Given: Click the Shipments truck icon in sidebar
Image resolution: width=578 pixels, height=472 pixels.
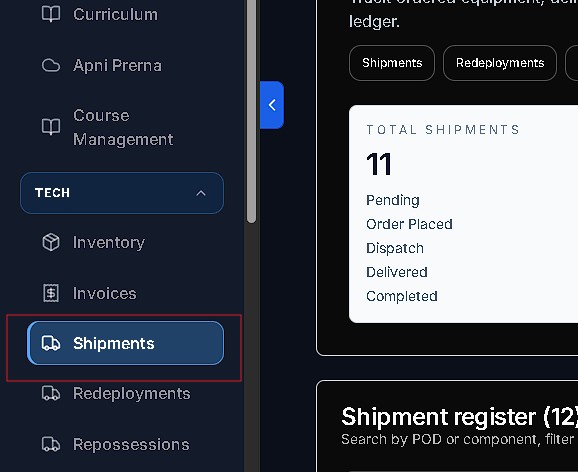Looking at the screenshot, I should pyautogui.click(x=51, y=343).
